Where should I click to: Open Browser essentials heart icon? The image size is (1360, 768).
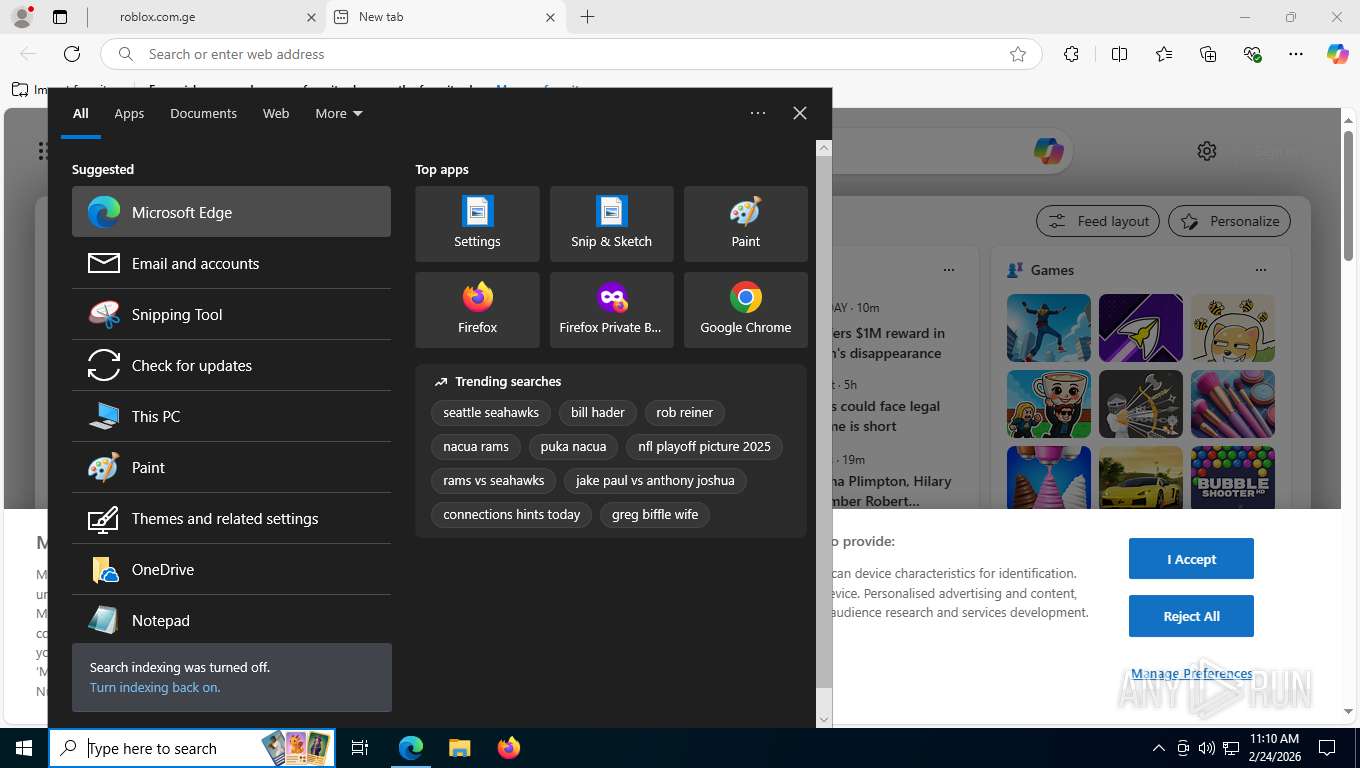pyautogui.click(x=1252, y=54)
